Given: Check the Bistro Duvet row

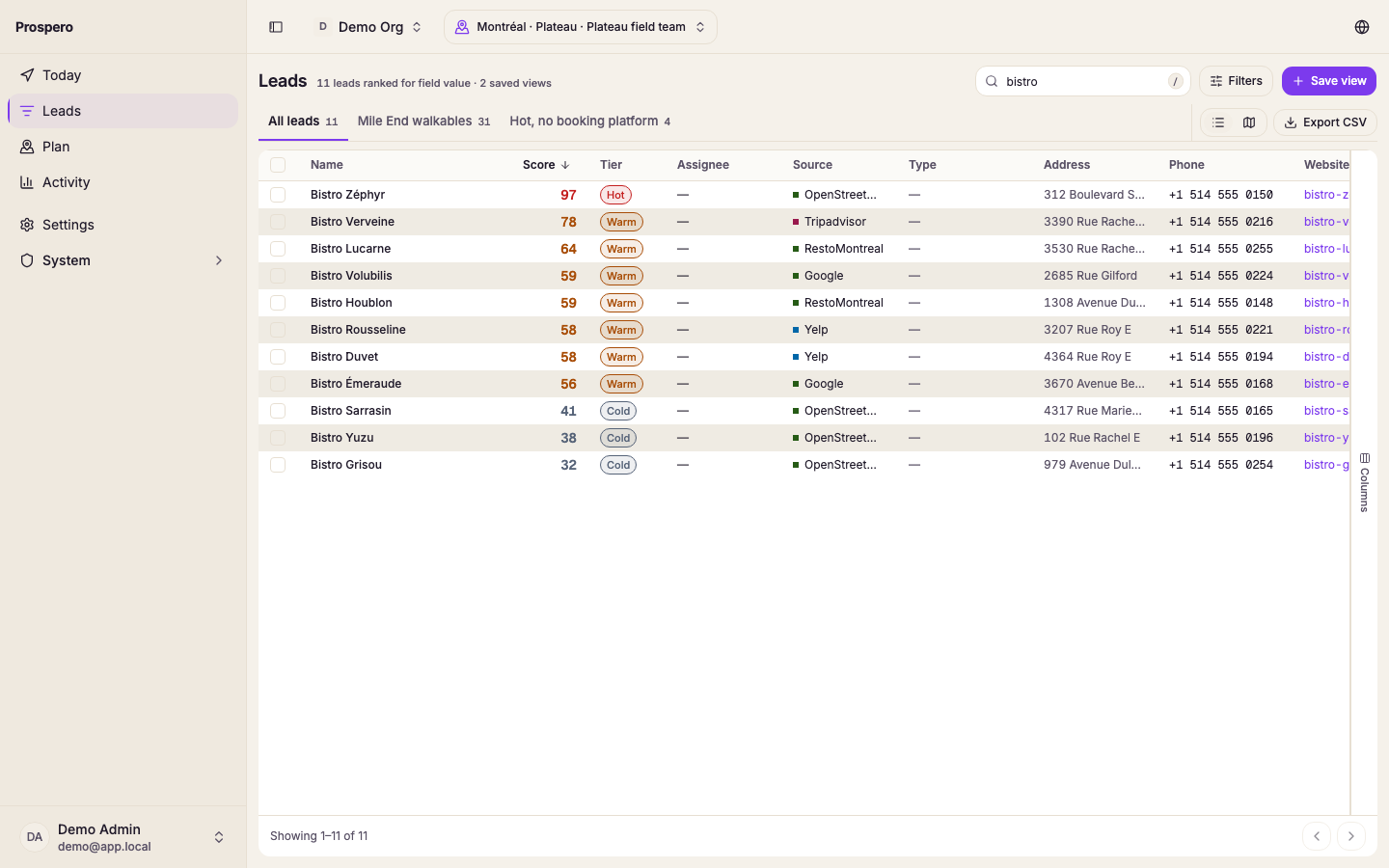Looking at the screenshot, I should point(278,357).
